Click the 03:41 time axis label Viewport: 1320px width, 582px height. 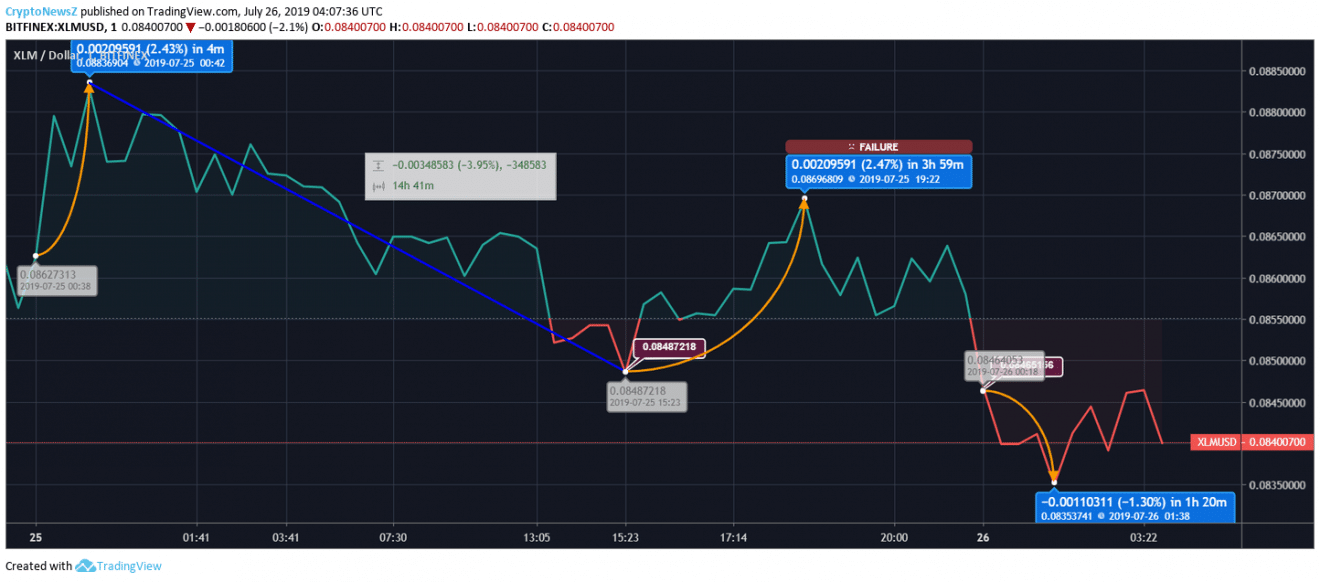pos(287,537)
